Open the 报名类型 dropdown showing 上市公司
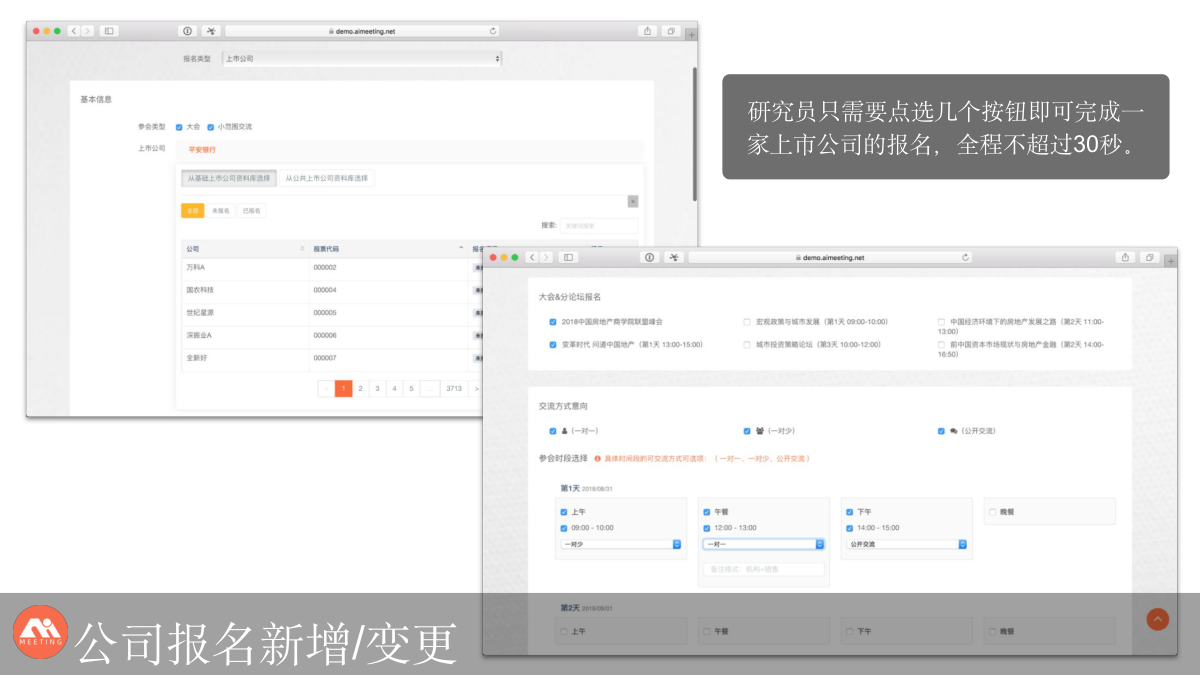 (x=360, y=59)
